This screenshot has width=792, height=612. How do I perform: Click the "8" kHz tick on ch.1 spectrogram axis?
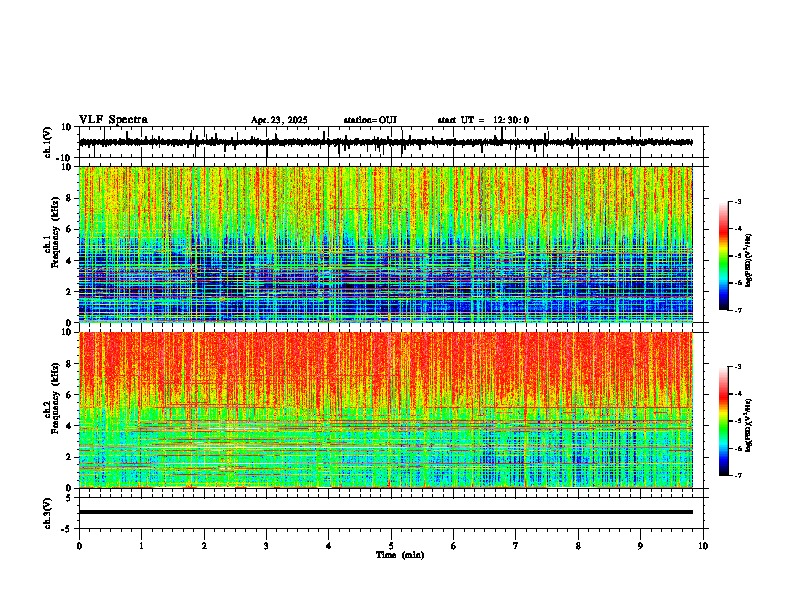[70, 198]
